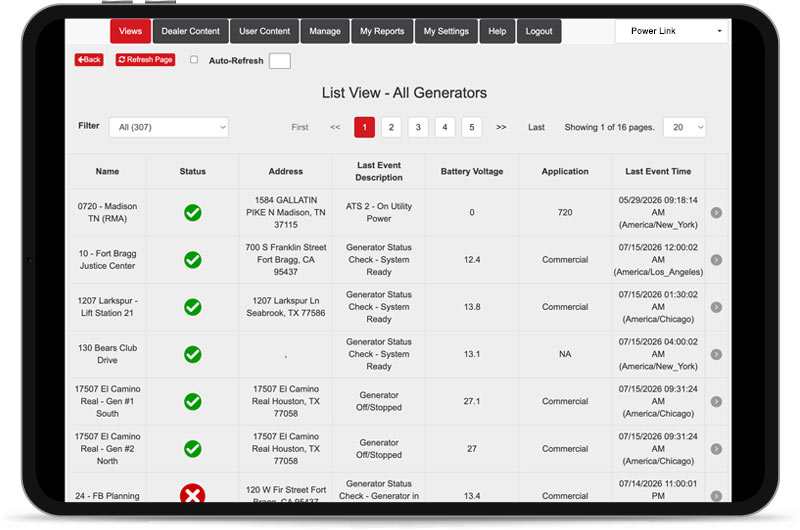Select address '1584 GALLATIN PIKE N Madison, TN 37115'
This screenshot has height=530, width=800.
pyautogui.click(x=286, y=213)
